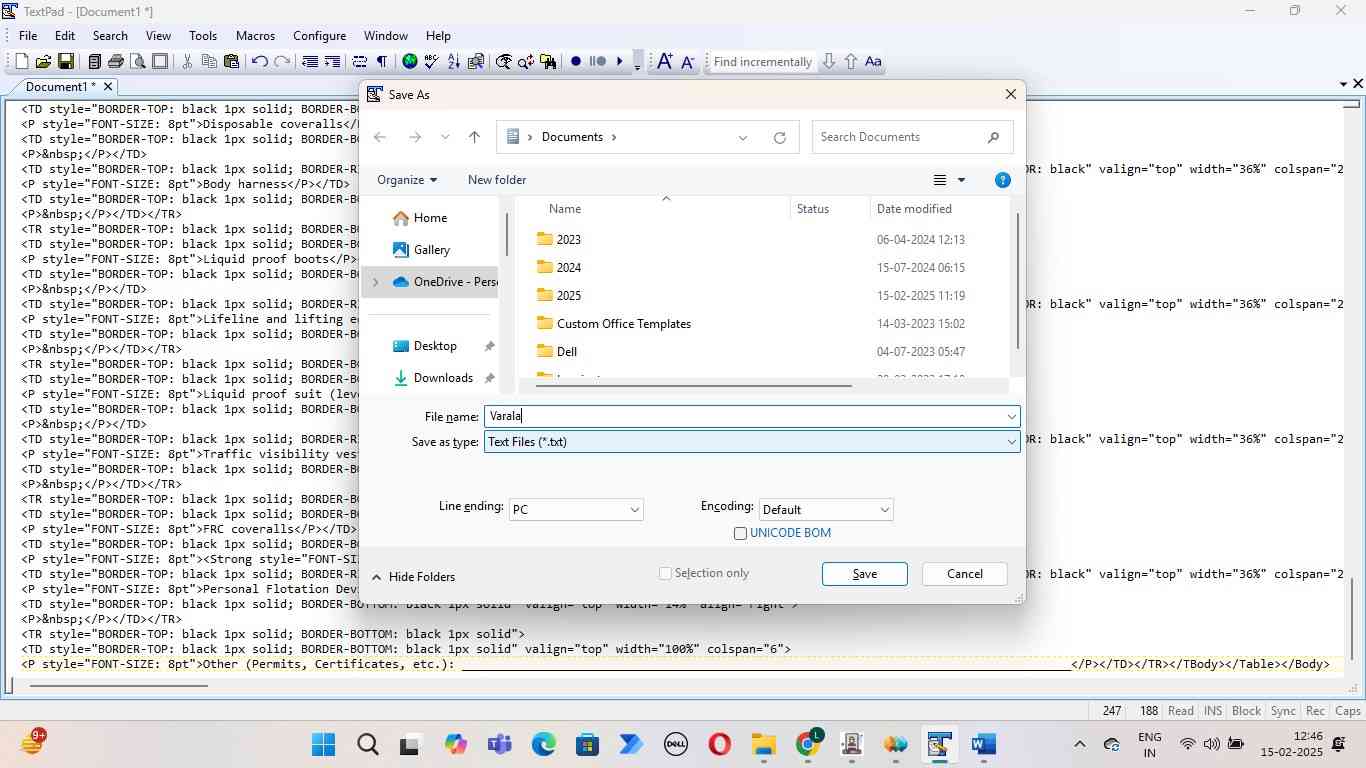Click Refresh in Save As address bar
1366x768 pixels.
780,138
